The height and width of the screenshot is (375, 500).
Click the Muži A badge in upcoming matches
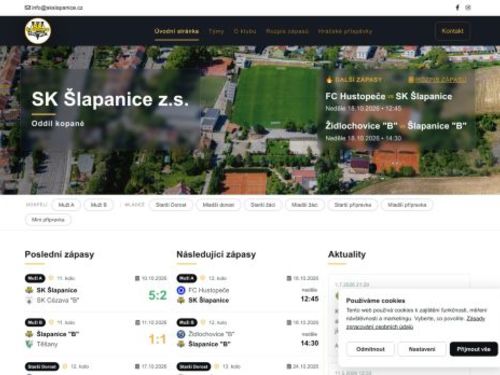[x=187, y=278]
